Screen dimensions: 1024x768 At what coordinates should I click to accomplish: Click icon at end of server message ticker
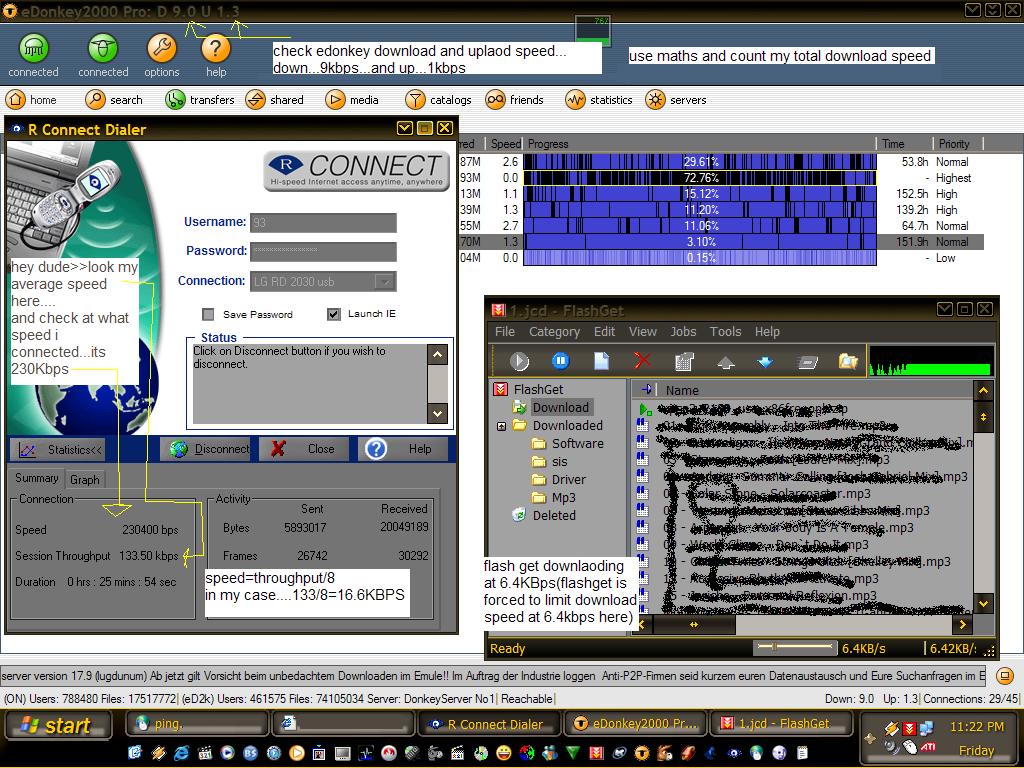point(1004,676)
